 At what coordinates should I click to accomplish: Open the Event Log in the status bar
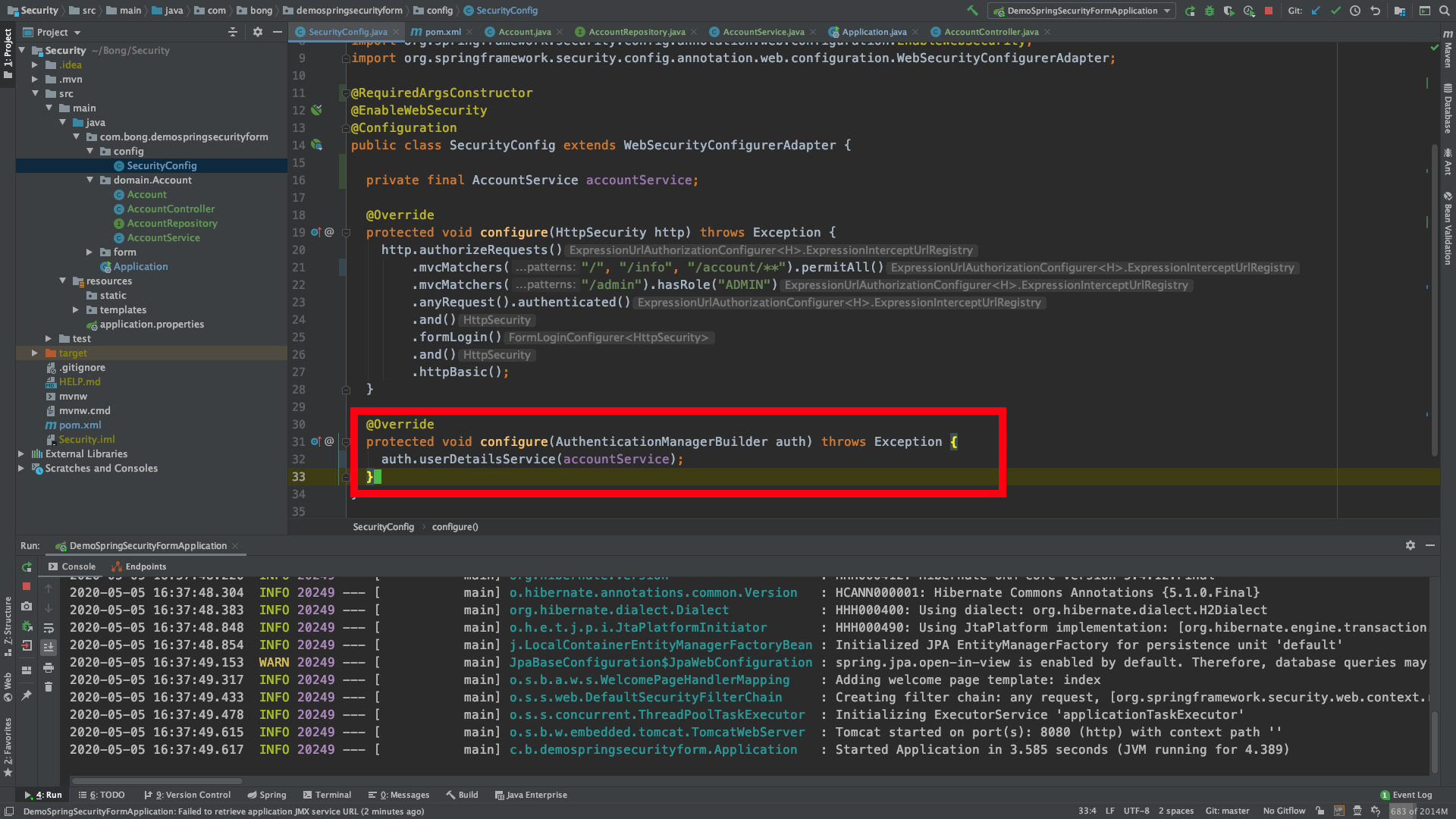(x=1407, y=795)
